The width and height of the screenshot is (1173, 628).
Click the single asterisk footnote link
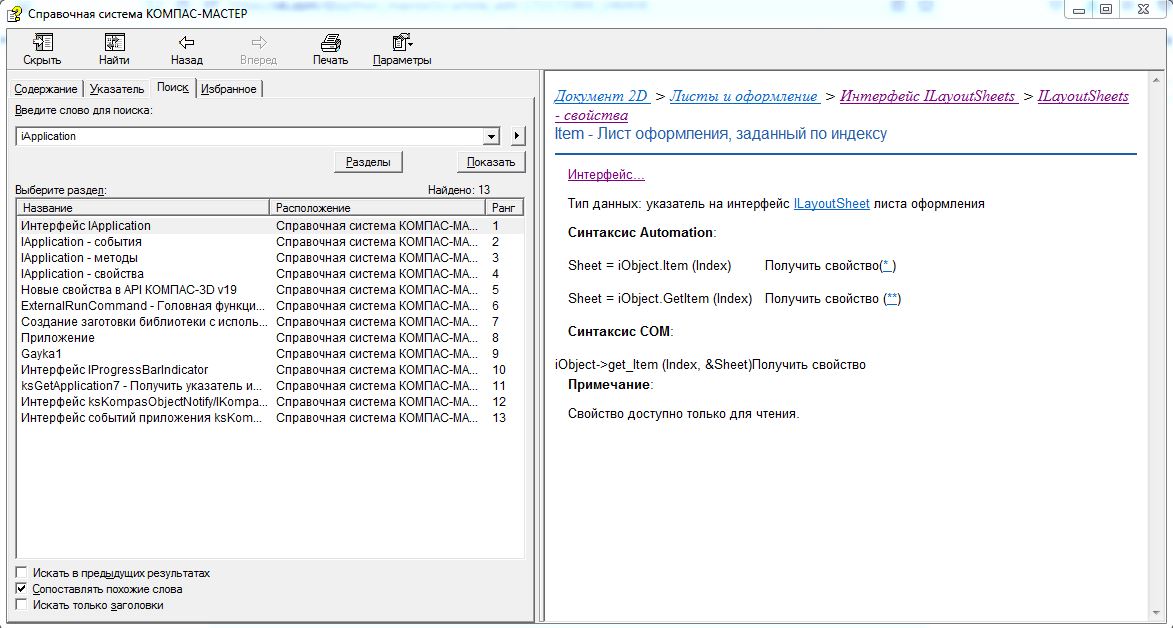(887, 266)
